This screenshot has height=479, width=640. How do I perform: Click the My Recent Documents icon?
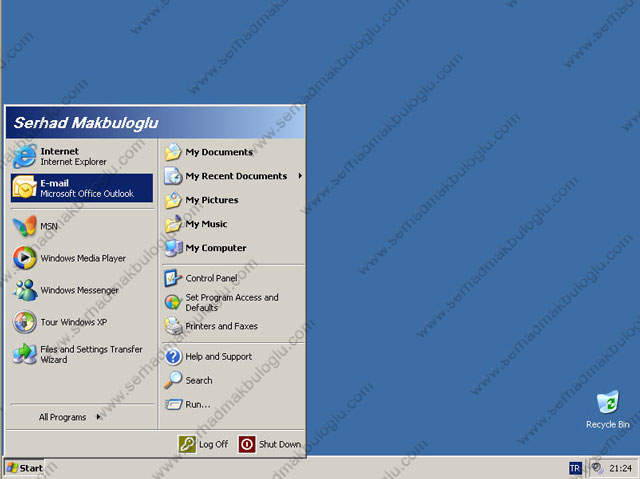pos(173,176)
